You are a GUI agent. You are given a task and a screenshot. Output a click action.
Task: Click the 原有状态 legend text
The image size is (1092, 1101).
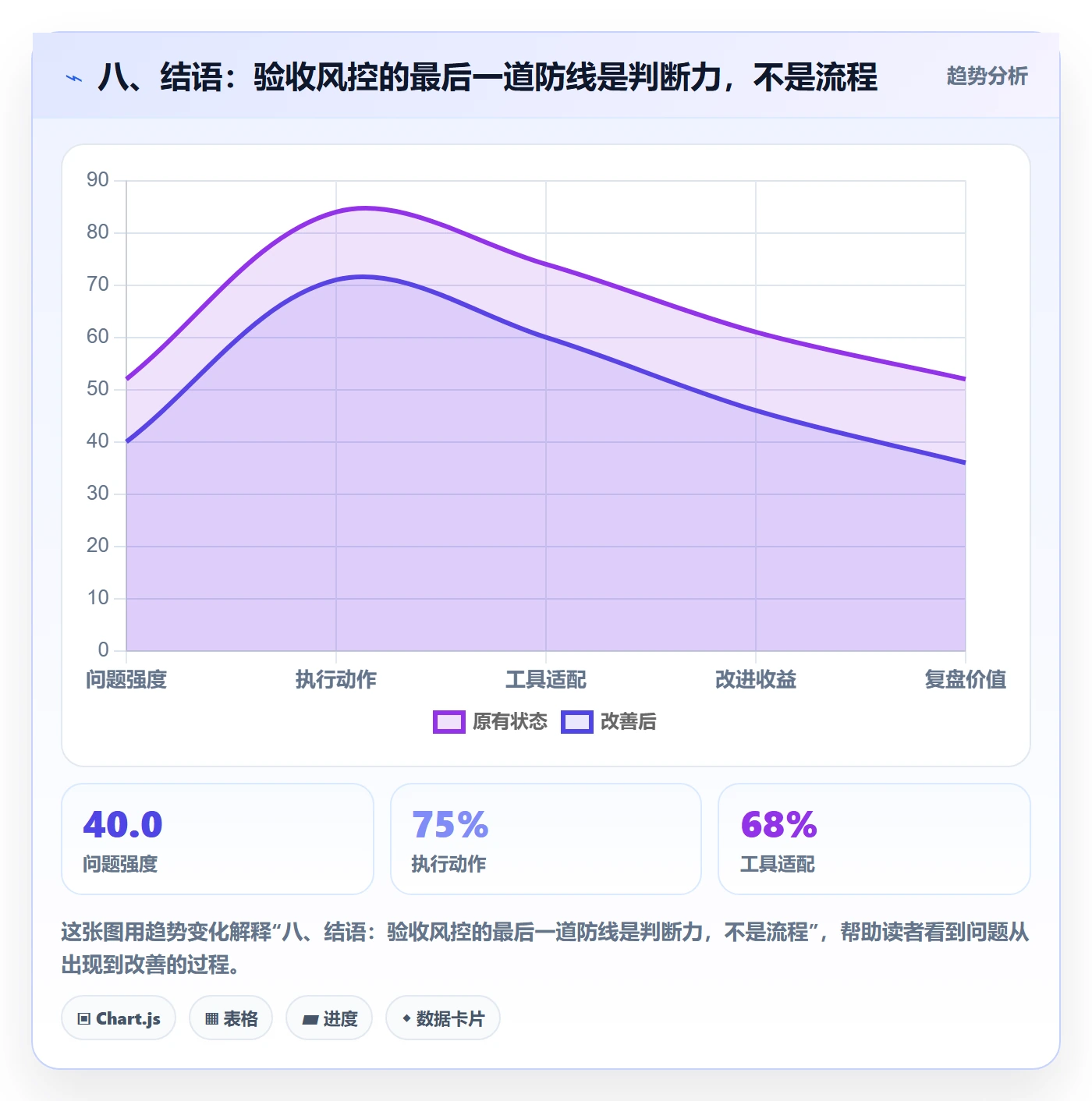point(510,722)
